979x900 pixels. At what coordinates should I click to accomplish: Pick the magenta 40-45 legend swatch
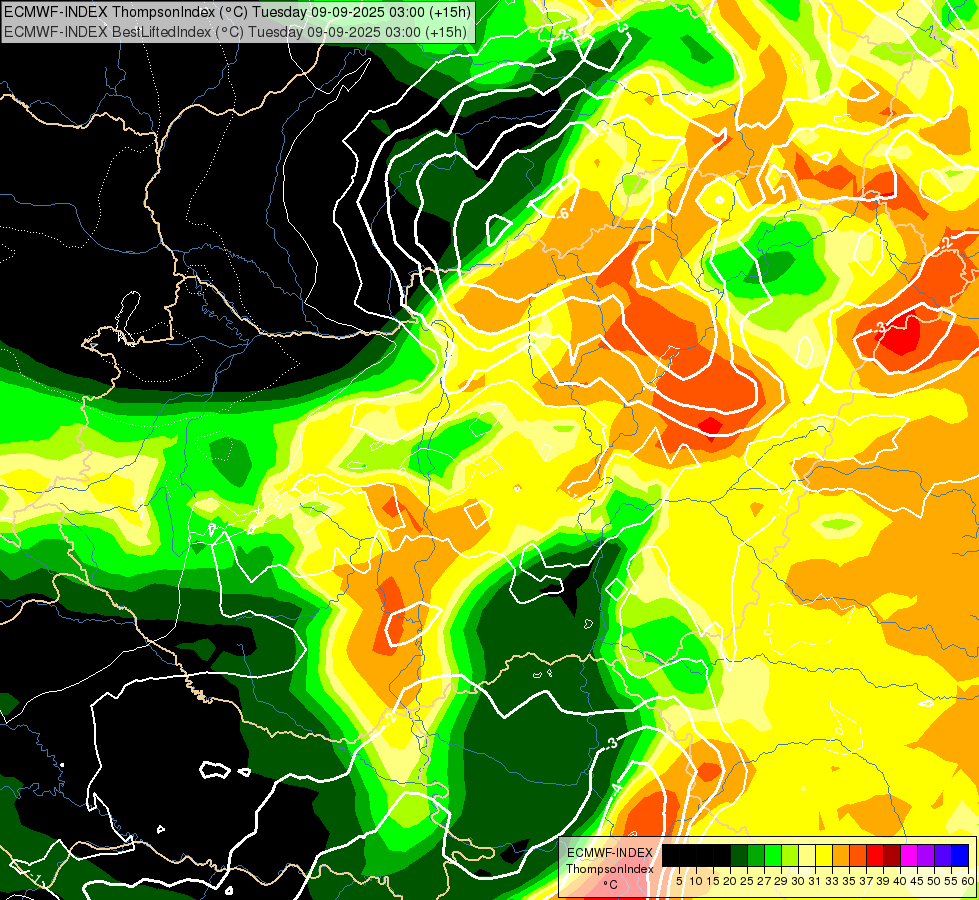click(x=909, y=855)
